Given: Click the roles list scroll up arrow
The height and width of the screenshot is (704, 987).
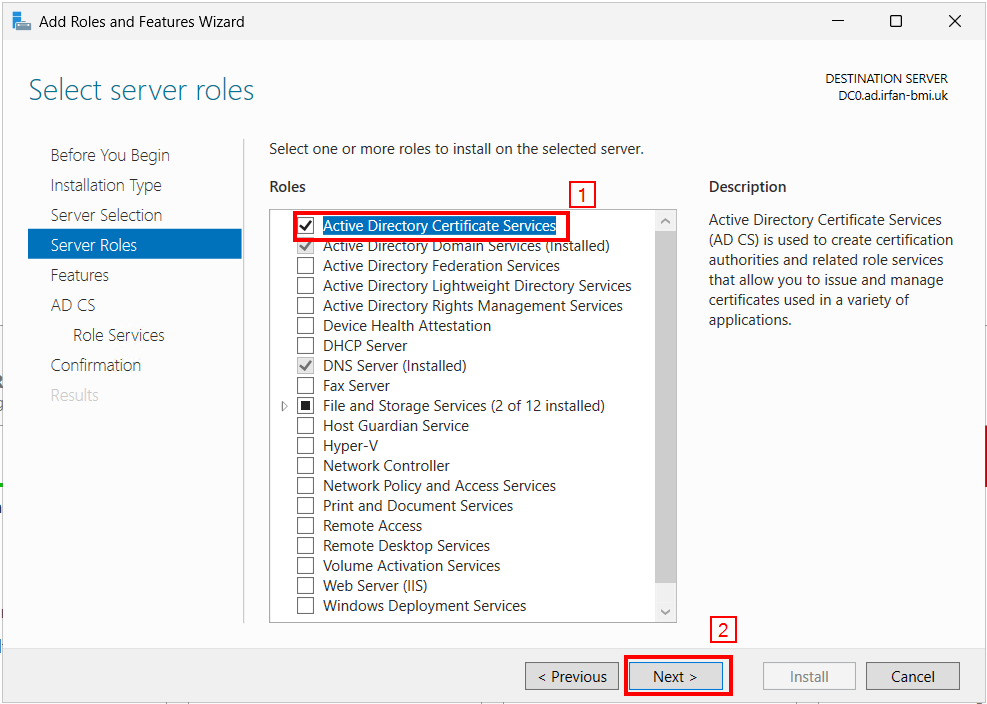Looking at the screenshot, I should 665,221.
